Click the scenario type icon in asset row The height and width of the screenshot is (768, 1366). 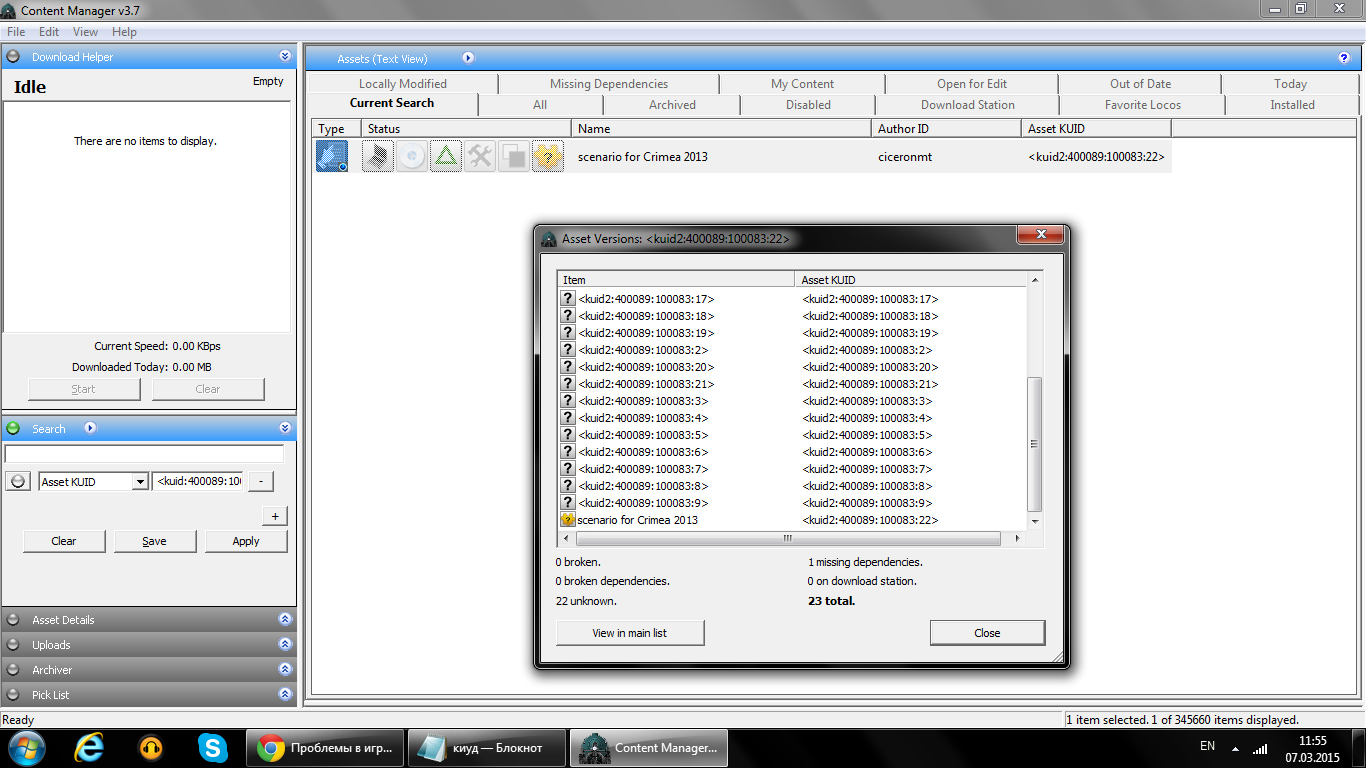pyautogui.click(x=332, y=156)
